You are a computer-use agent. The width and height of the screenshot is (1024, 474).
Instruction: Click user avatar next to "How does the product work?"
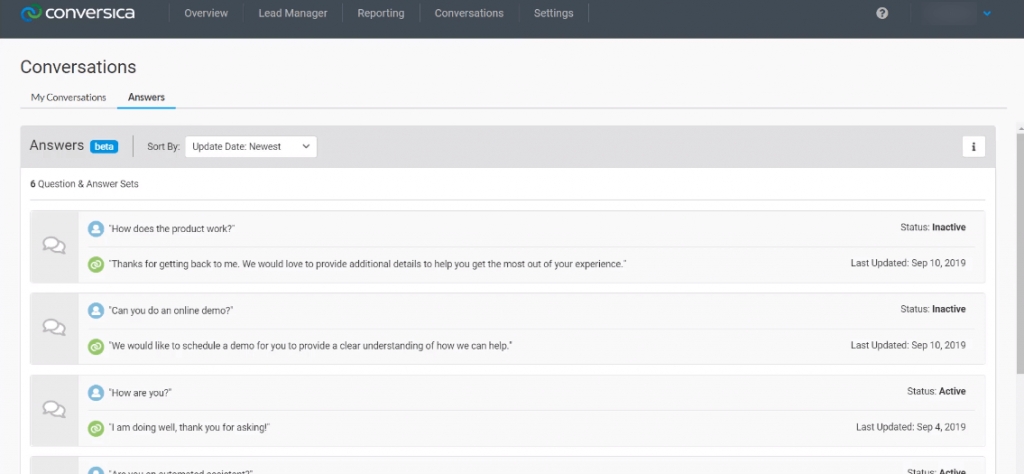pyautogui.click(x=96, y=229)
